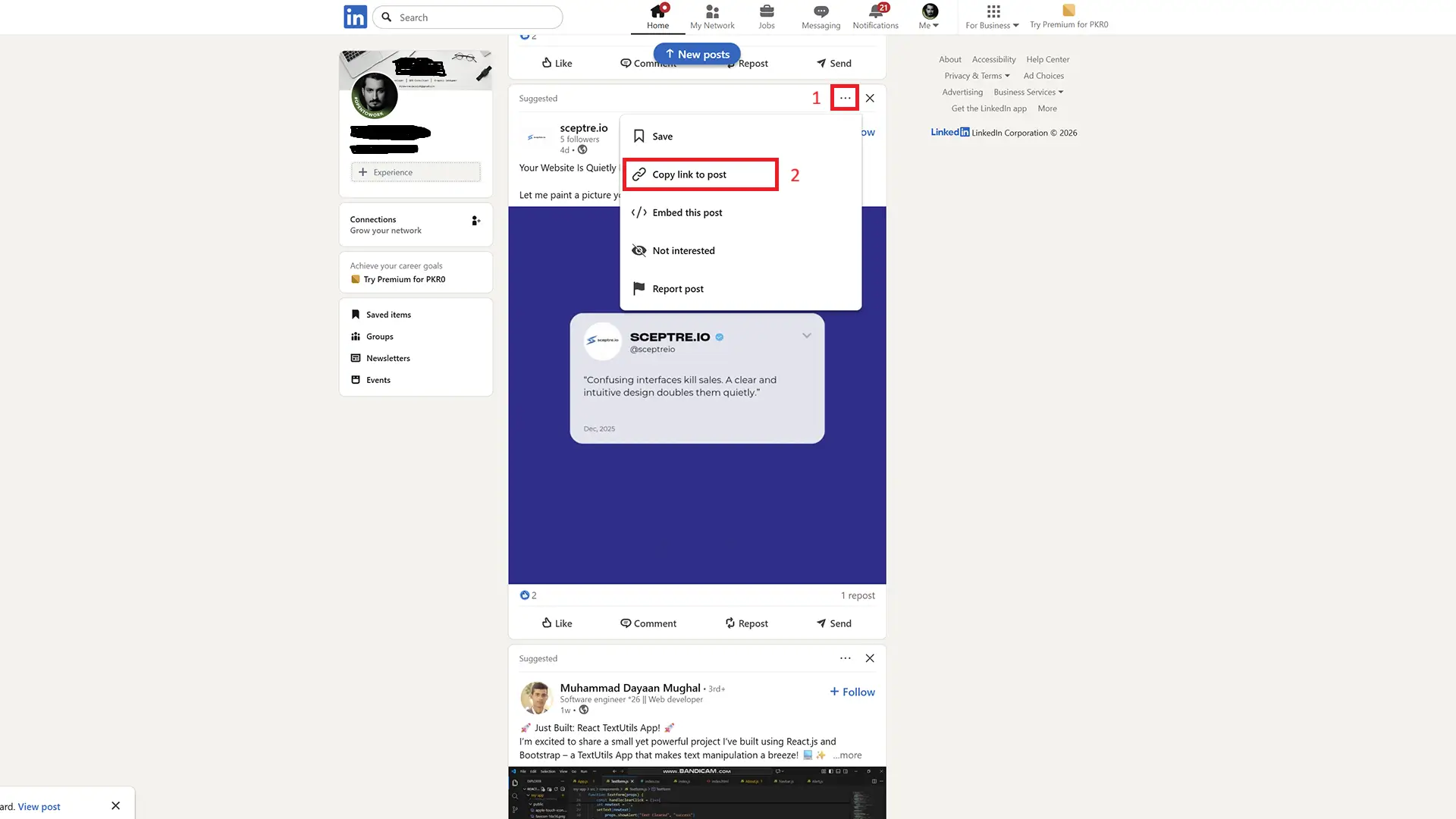Click the Search input field
The height and width of the screenshot is (819, 1456).
468,17
